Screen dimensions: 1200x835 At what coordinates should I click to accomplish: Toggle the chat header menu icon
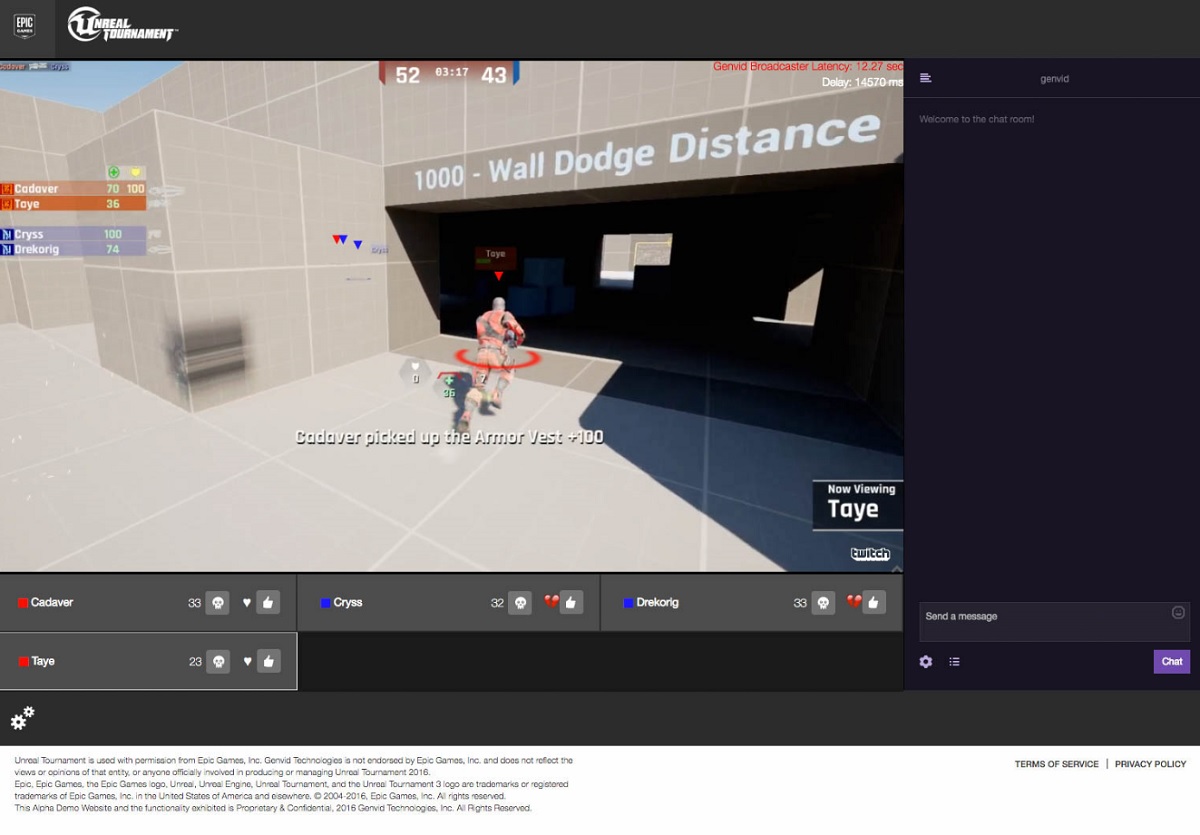click(926, 78)
